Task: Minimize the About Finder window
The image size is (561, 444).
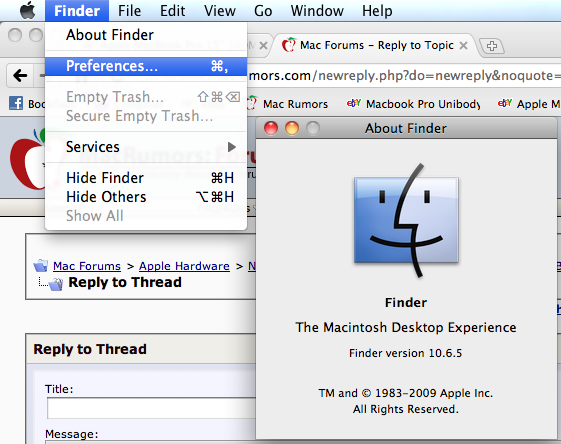Action: coord(292,128)
